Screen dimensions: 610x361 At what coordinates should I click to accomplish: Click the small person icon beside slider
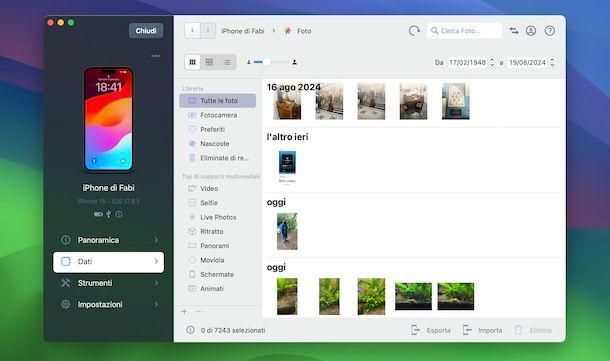(x=249, y=62)
